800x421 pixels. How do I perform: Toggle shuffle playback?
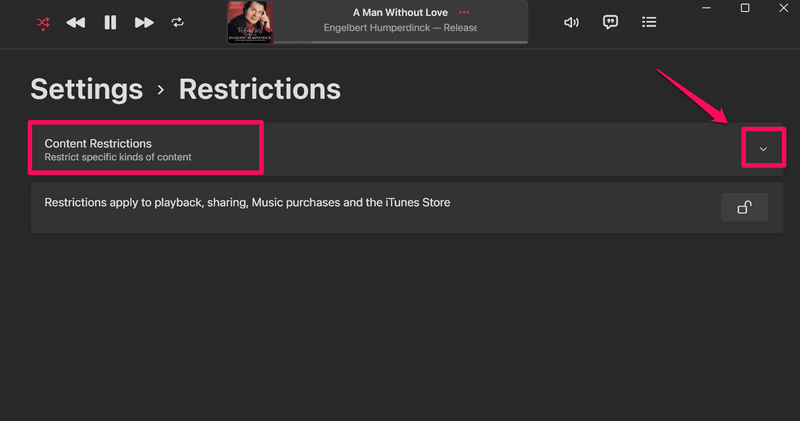point(43,22)
